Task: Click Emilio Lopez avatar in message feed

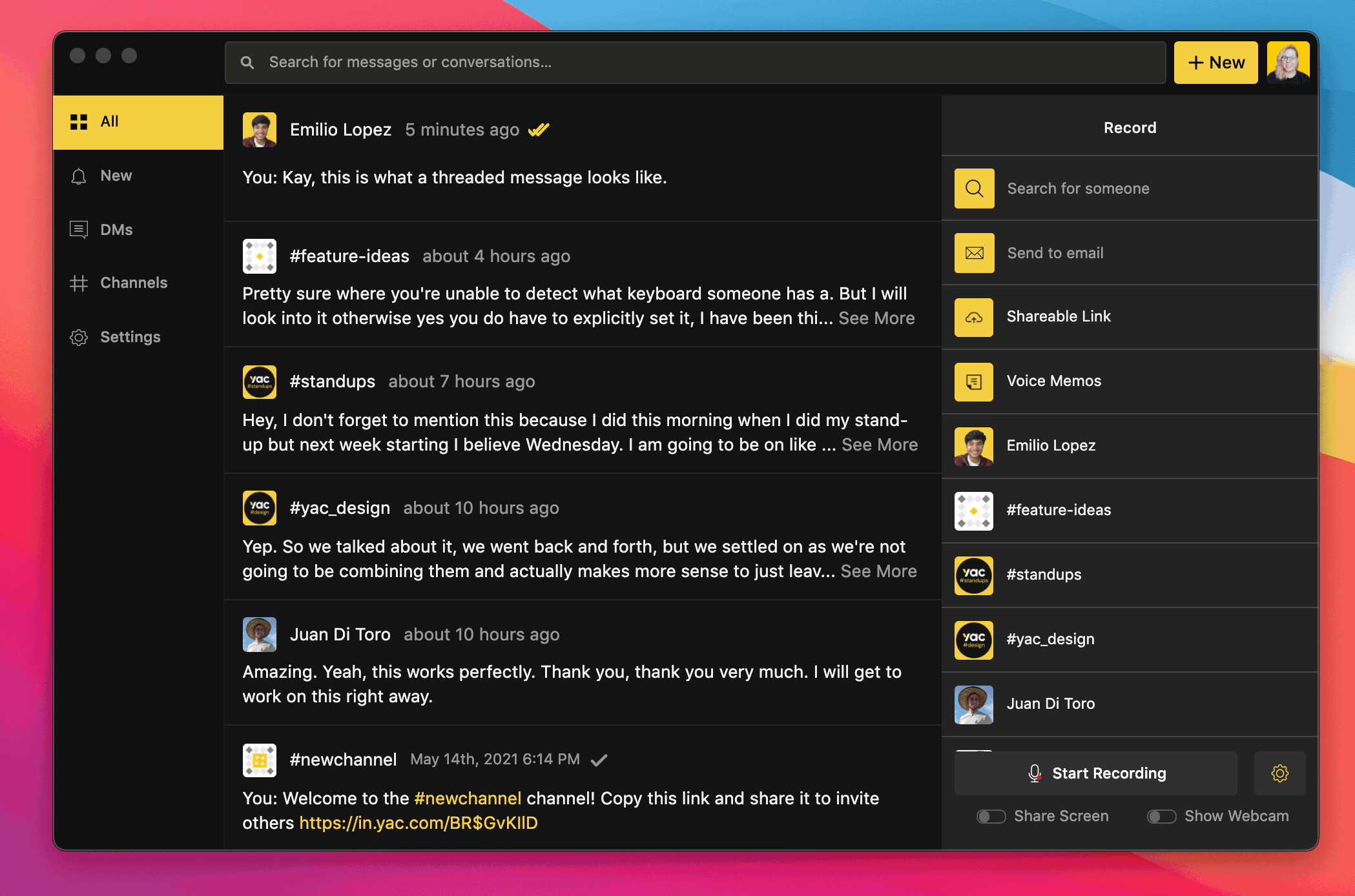Action: [x=260, y=130]
